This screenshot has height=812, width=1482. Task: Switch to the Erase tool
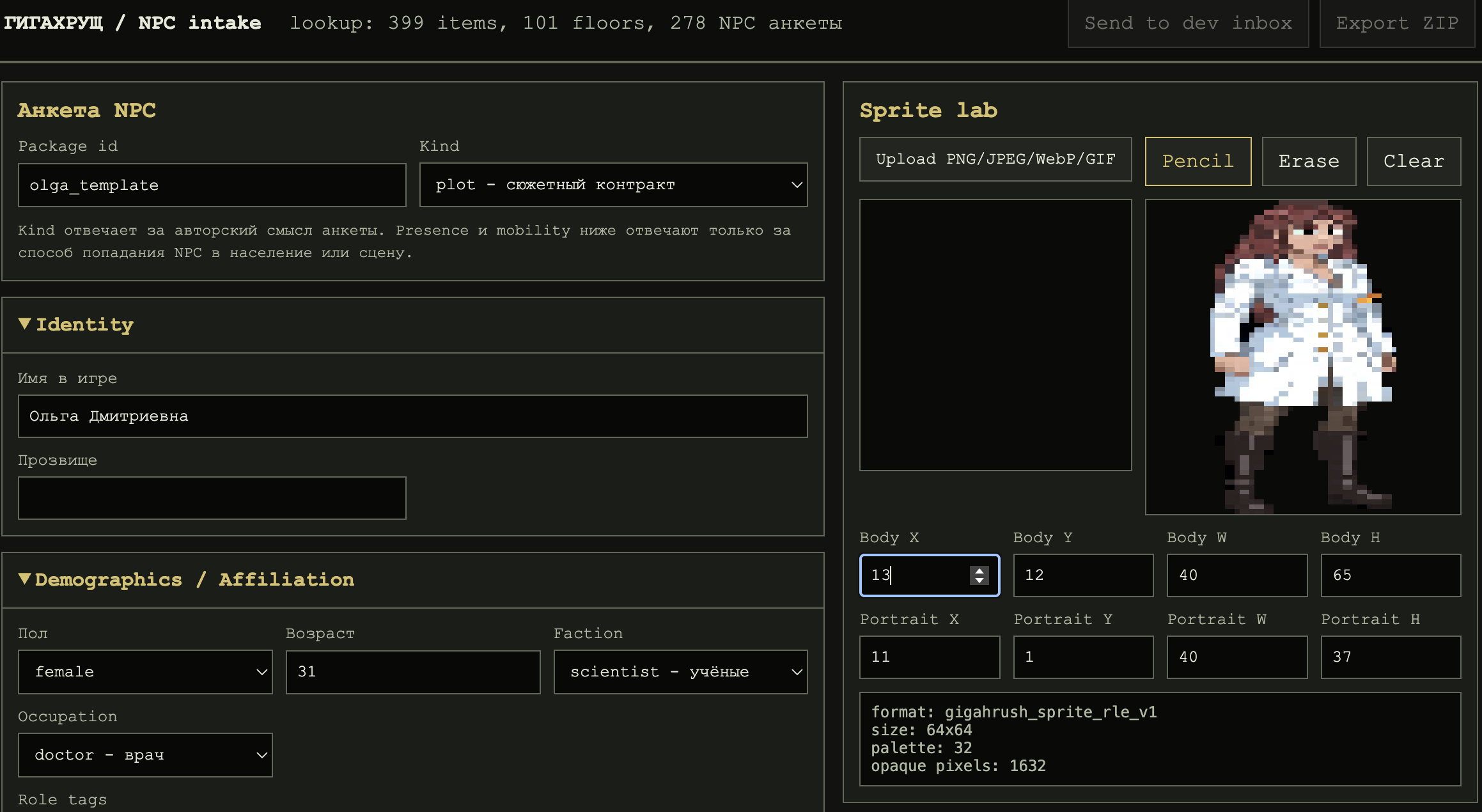coord(1309,161)
